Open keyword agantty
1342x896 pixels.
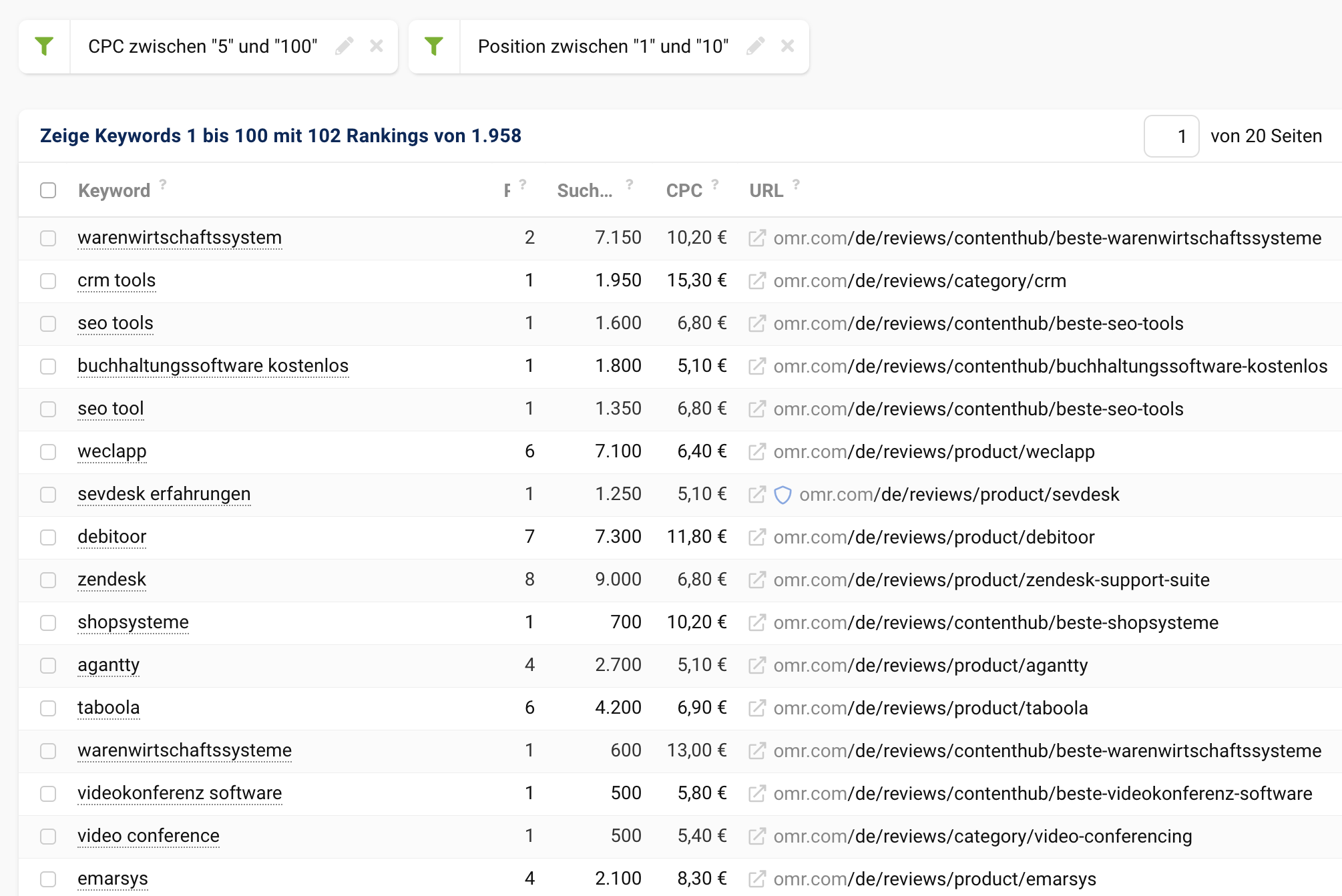[x=109, y=665]
